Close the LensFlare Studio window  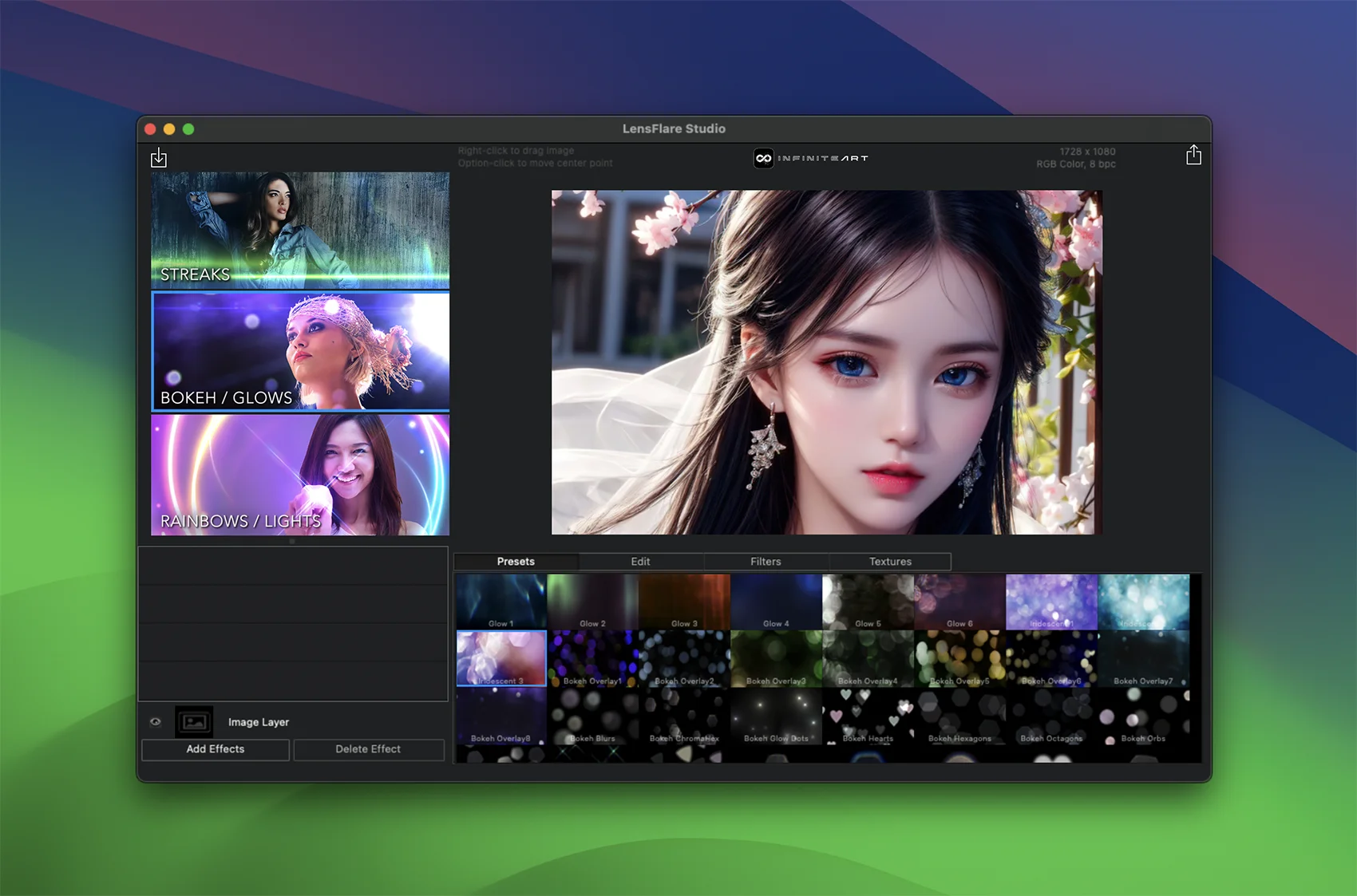(x=150, y=129)
